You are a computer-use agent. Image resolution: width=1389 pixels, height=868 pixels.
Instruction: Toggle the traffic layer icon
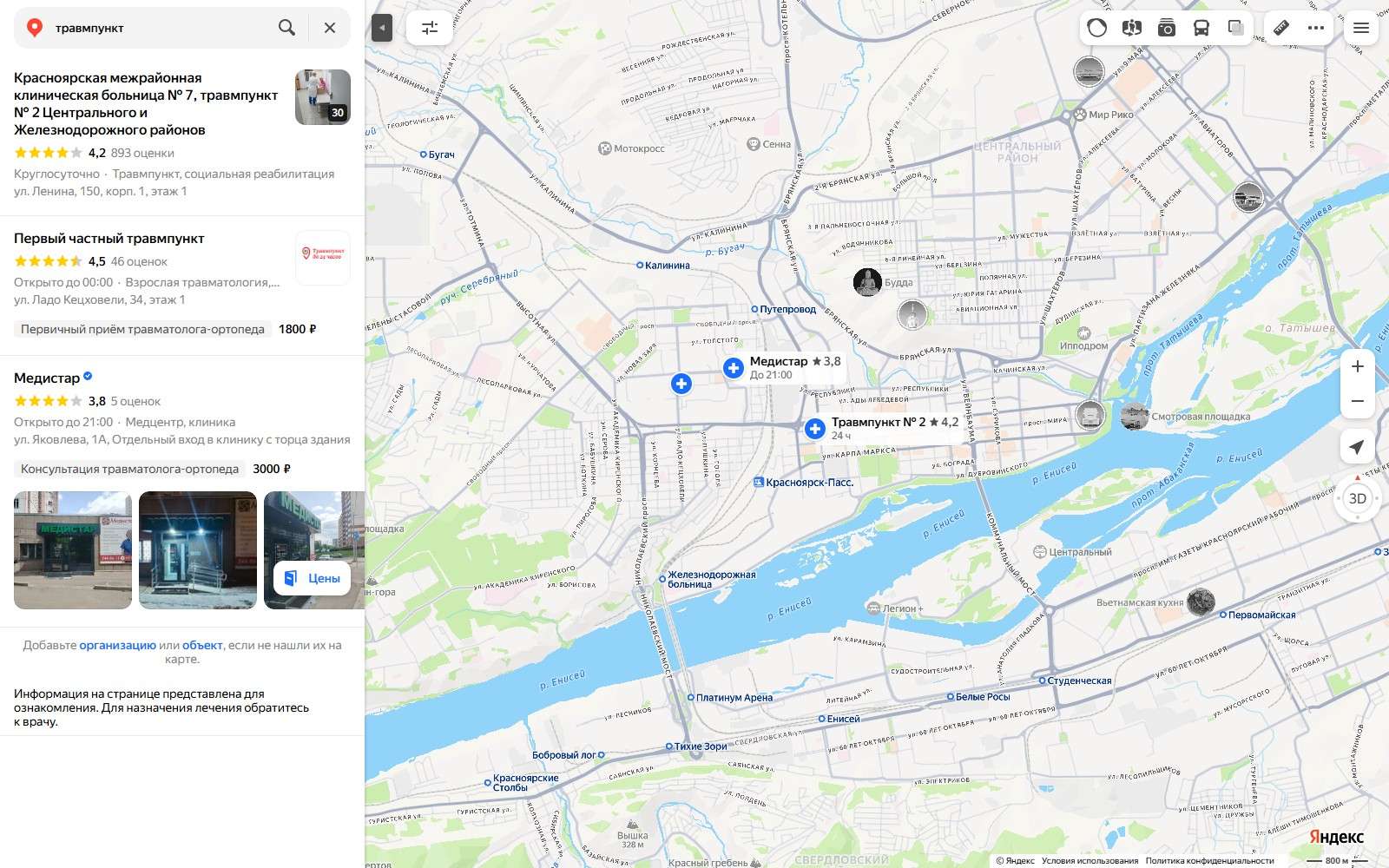pos(1097,28)
